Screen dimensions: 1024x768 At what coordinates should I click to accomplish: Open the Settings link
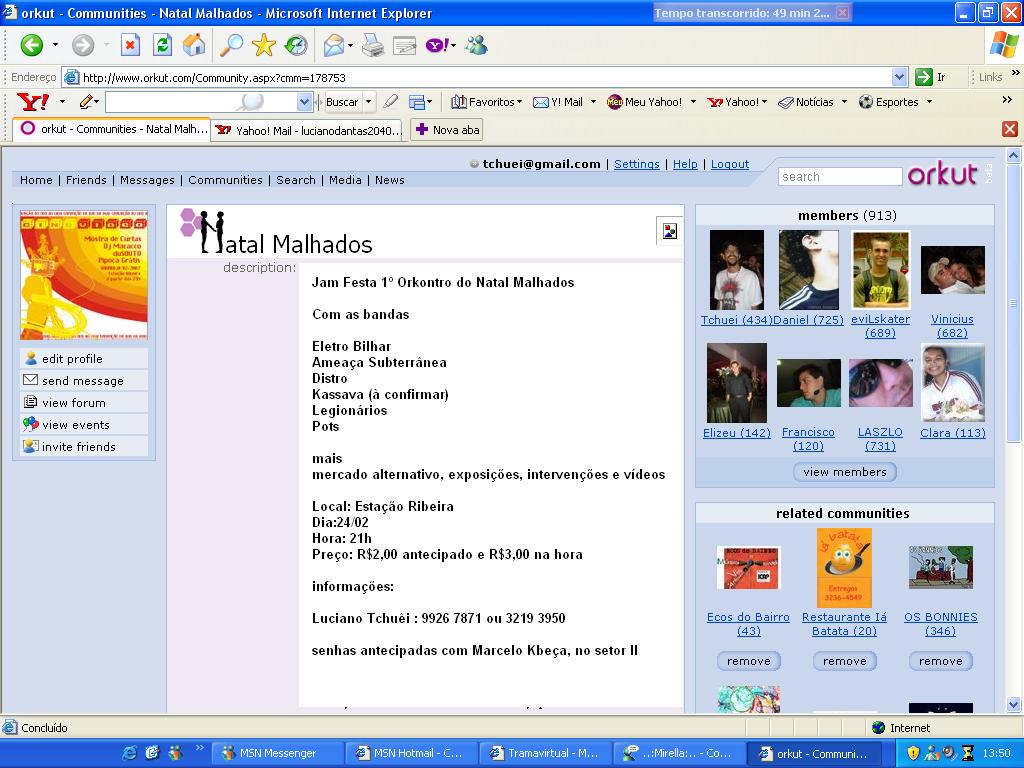(x=637, y=165)
